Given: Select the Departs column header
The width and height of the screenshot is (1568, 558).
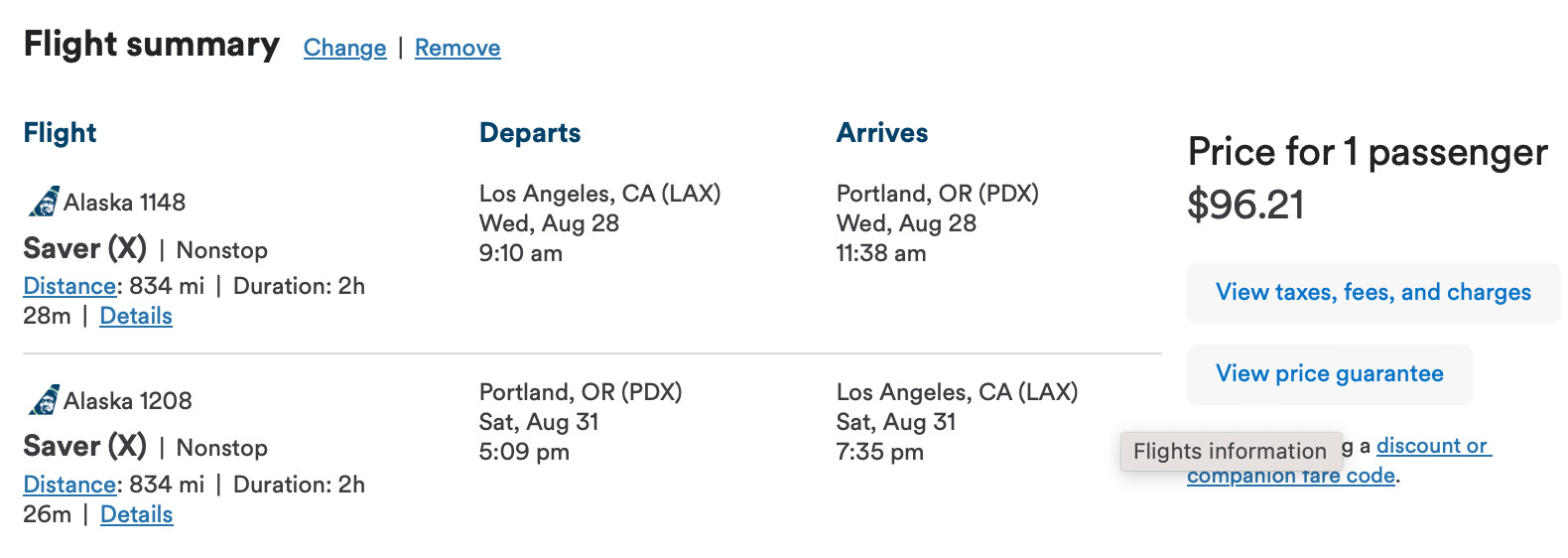Looking at the screenshot, I should [530, 133].
